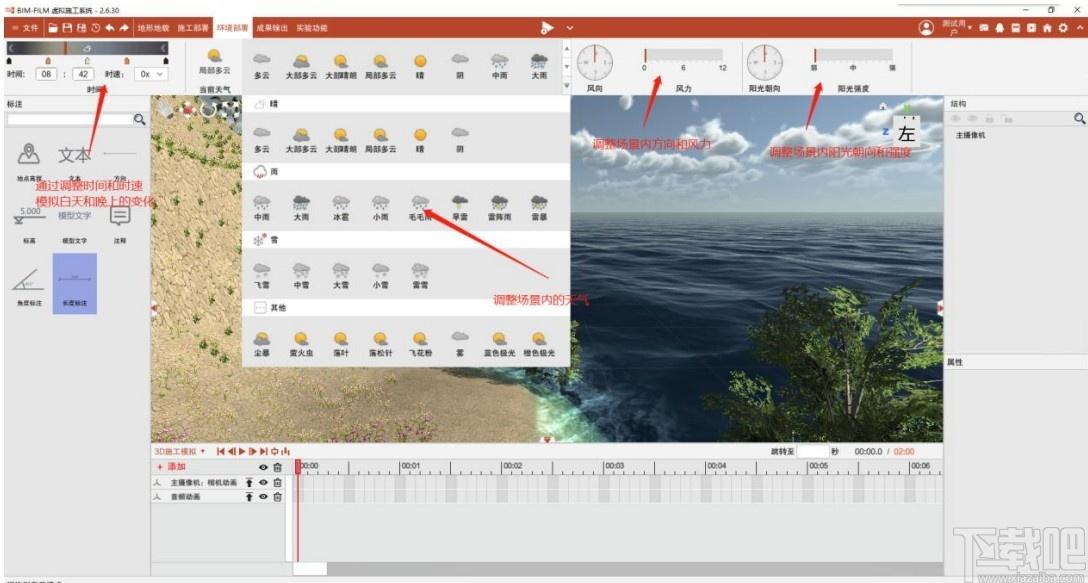Toggle visibility of 主摄像机 camera animation track
Viewport: 1088px width, 583px height.
click(x=264, y=482)
